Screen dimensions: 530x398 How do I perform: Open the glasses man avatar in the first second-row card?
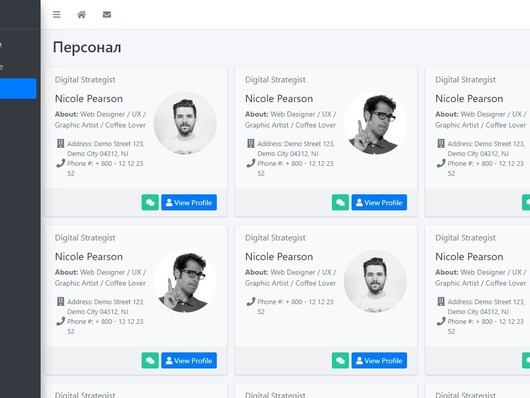coord(185,281)
